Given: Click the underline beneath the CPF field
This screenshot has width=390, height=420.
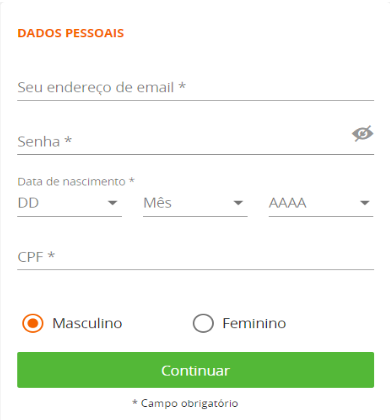Looking at the screenshot, I should [x=195, y=269].
